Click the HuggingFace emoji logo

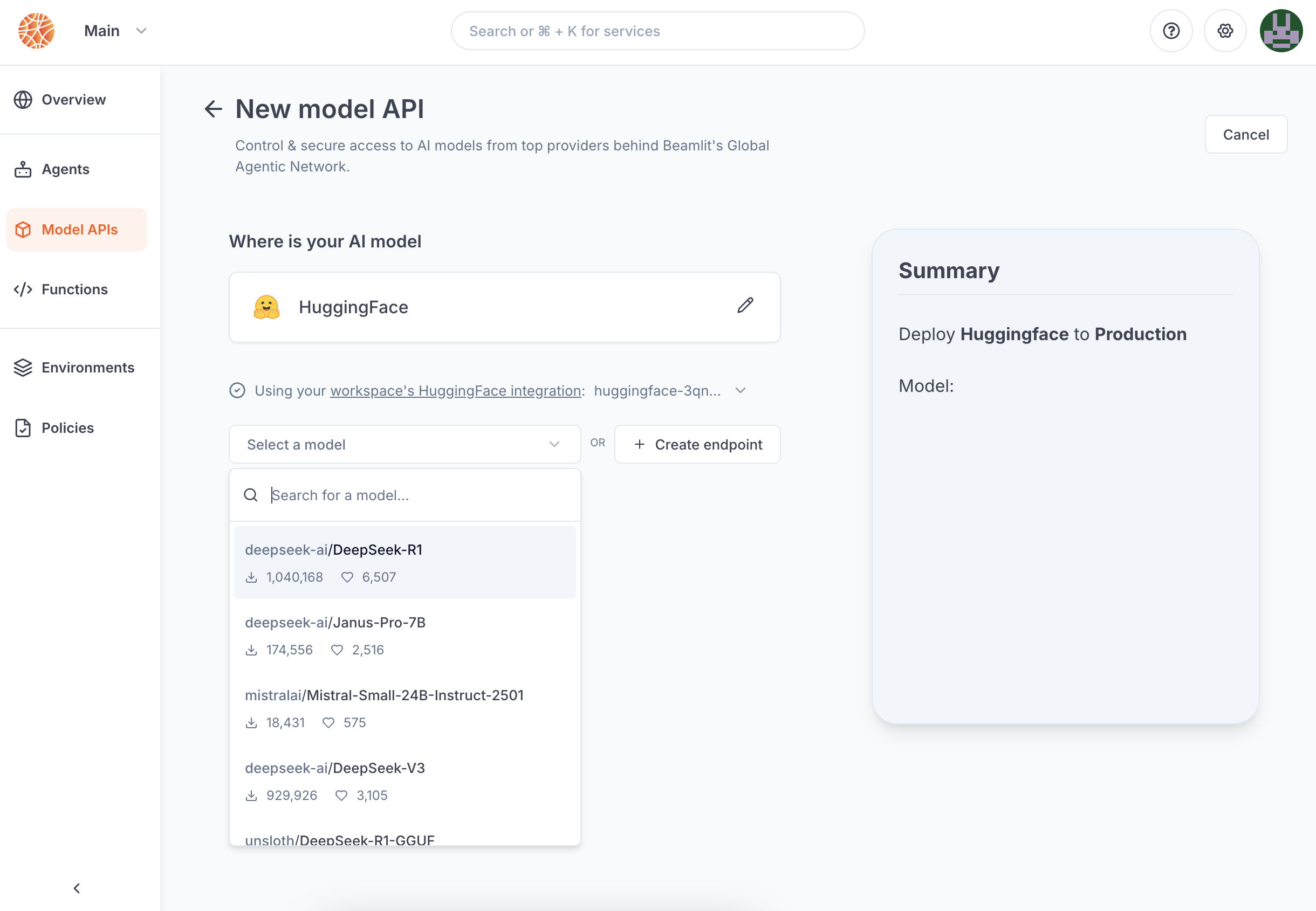(x=266, y=307)
